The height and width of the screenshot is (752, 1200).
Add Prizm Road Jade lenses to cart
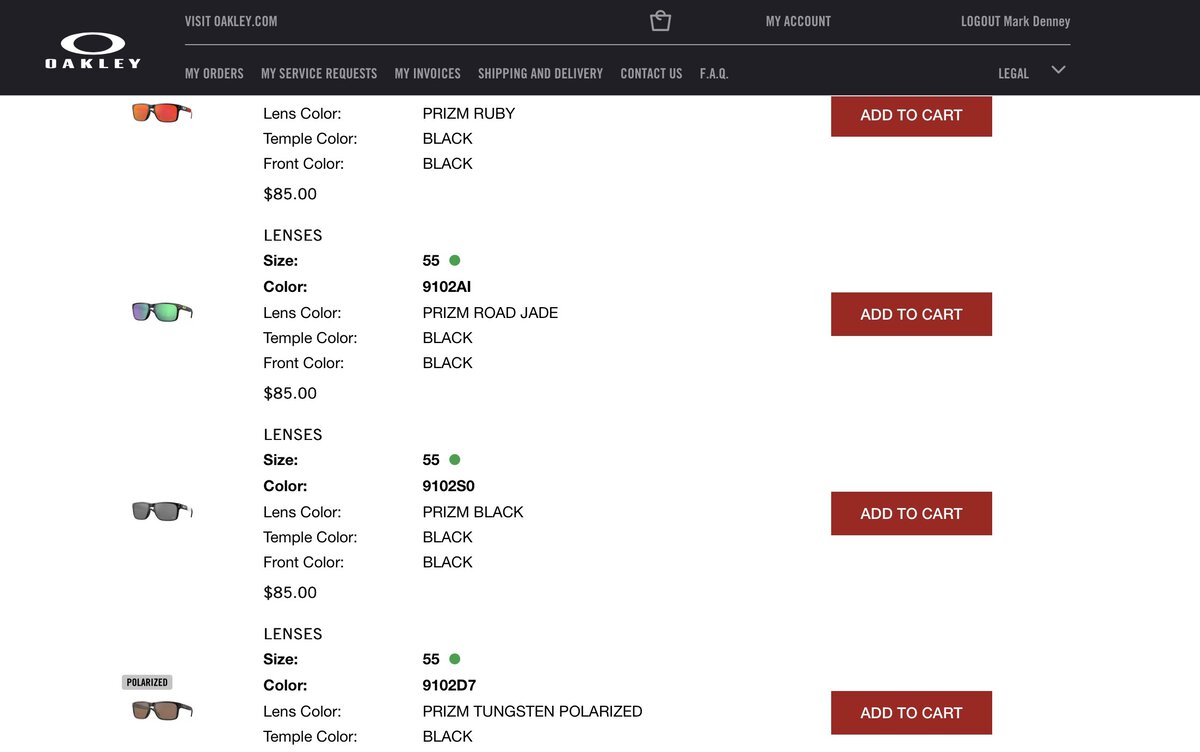point(911,314)
